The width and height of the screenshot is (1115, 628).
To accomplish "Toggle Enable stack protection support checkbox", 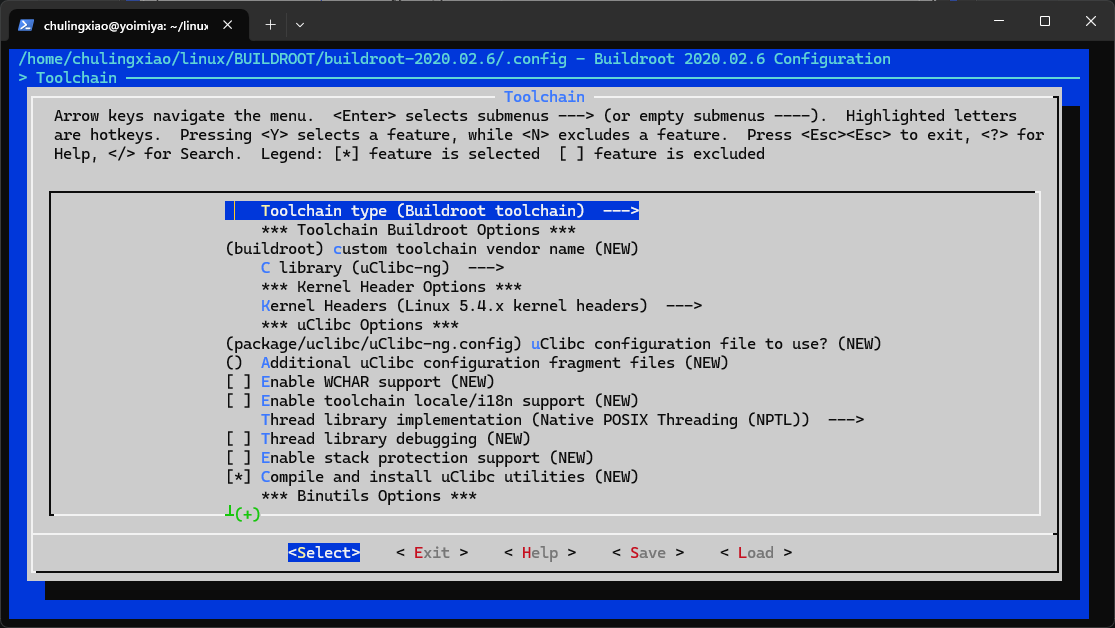I will (238, 458).
